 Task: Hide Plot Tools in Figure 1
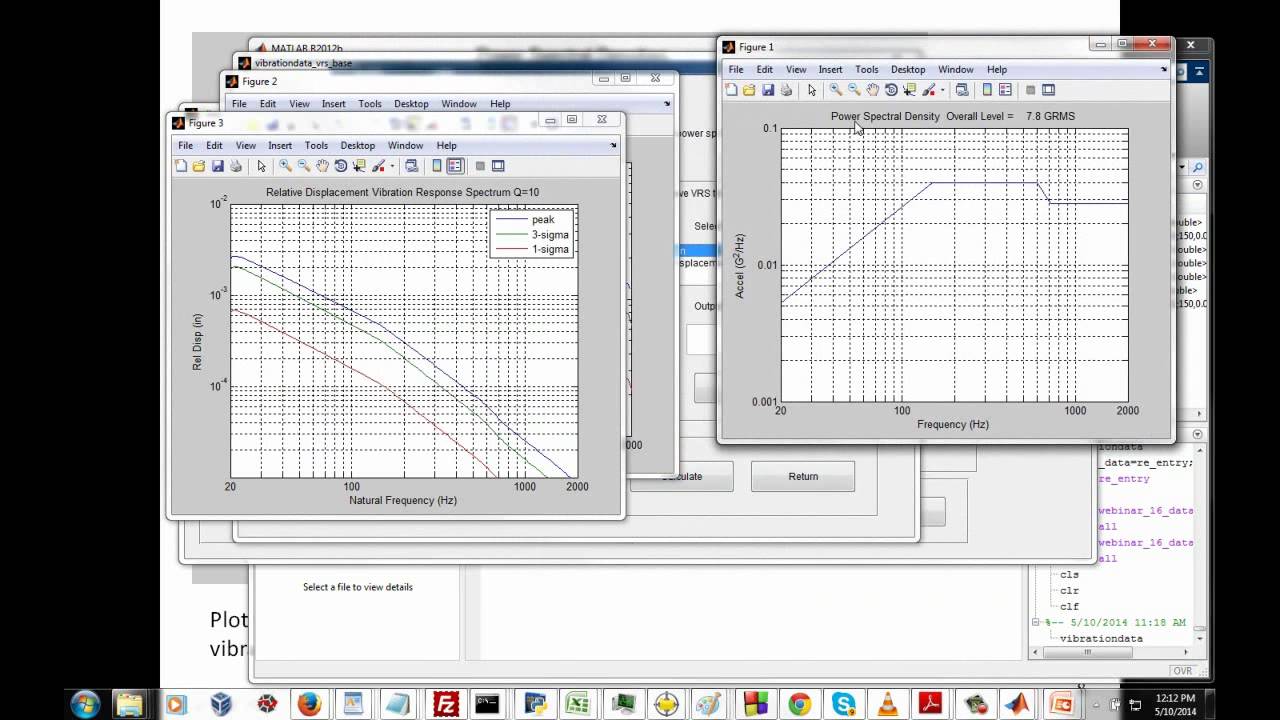1030,90
